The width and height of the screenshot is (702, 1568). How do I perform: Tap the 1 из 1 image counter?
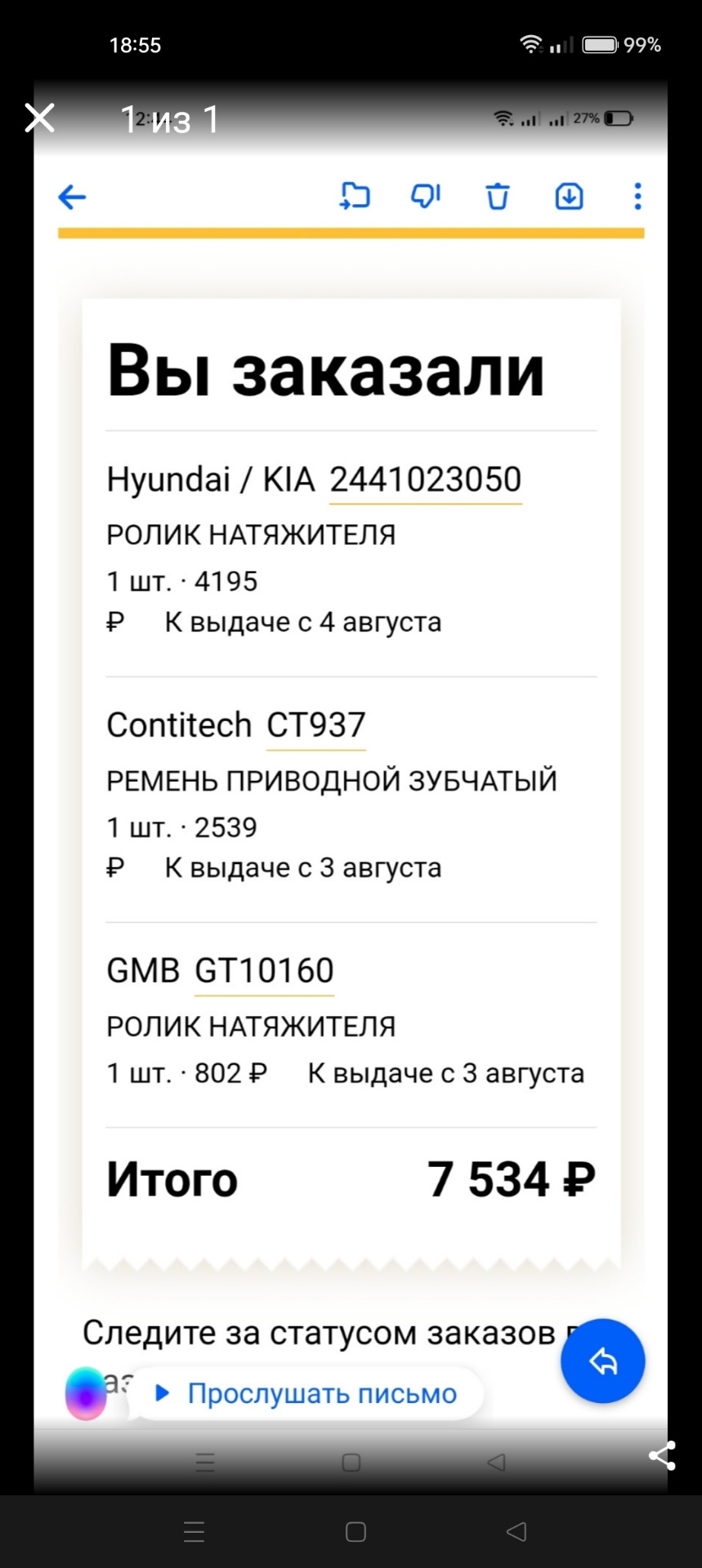point(170,120)
